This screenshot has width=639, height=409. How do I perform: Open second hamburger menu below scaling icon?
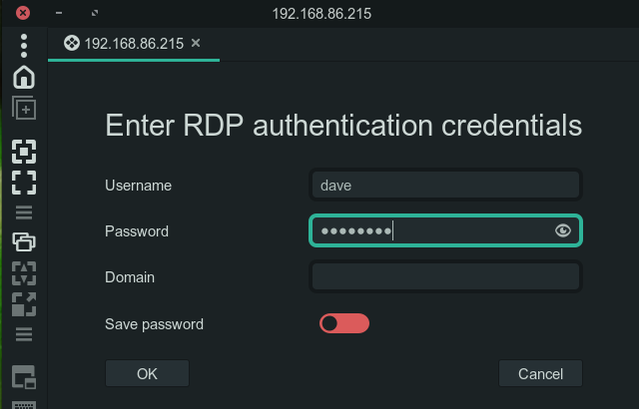(x=24, y=333)
